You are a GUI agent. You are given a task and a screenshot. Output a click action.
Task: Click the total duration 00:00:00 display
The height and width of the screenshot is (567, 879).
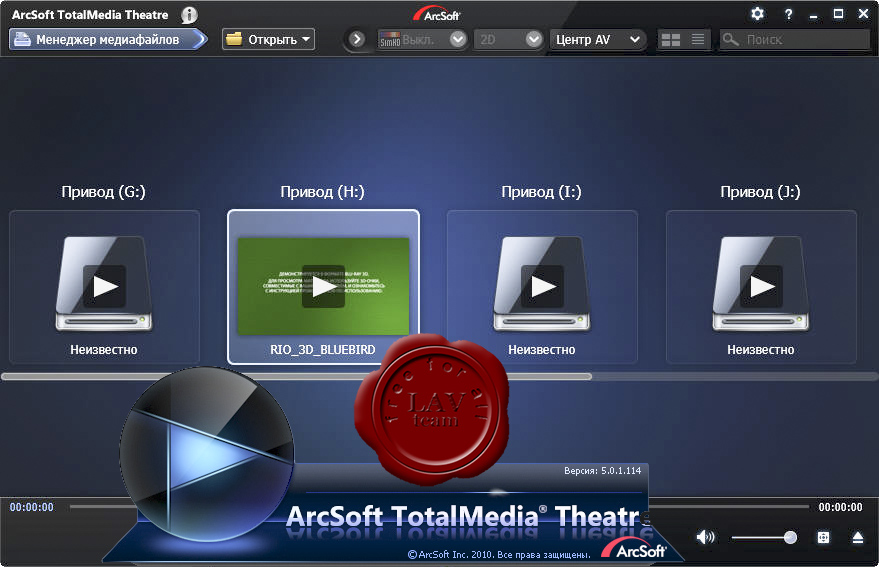[840, 507]
